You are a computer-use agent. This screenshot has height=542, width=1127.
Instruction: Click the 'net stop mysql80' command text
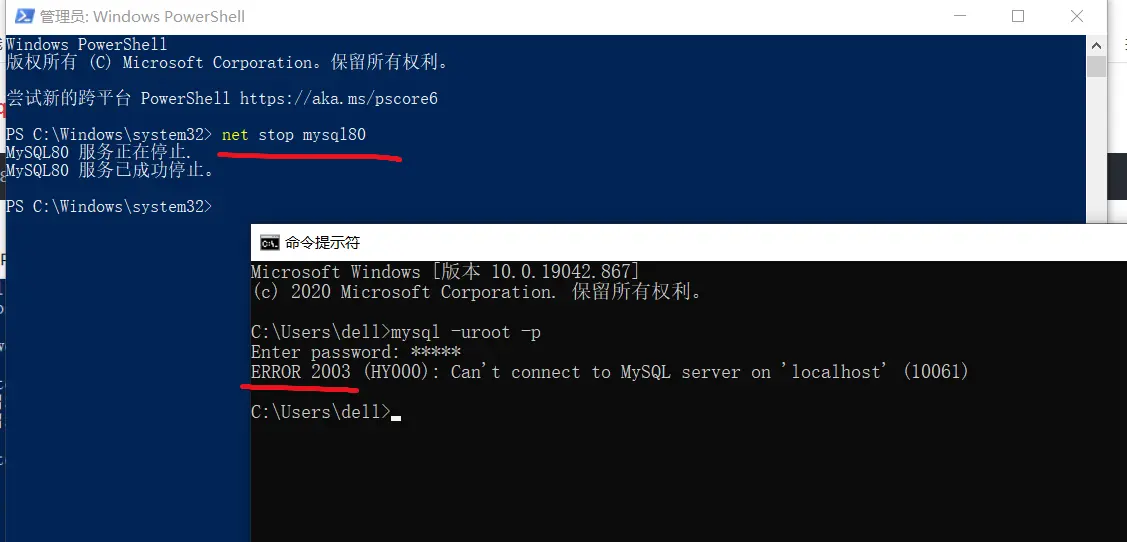[294, 134]
